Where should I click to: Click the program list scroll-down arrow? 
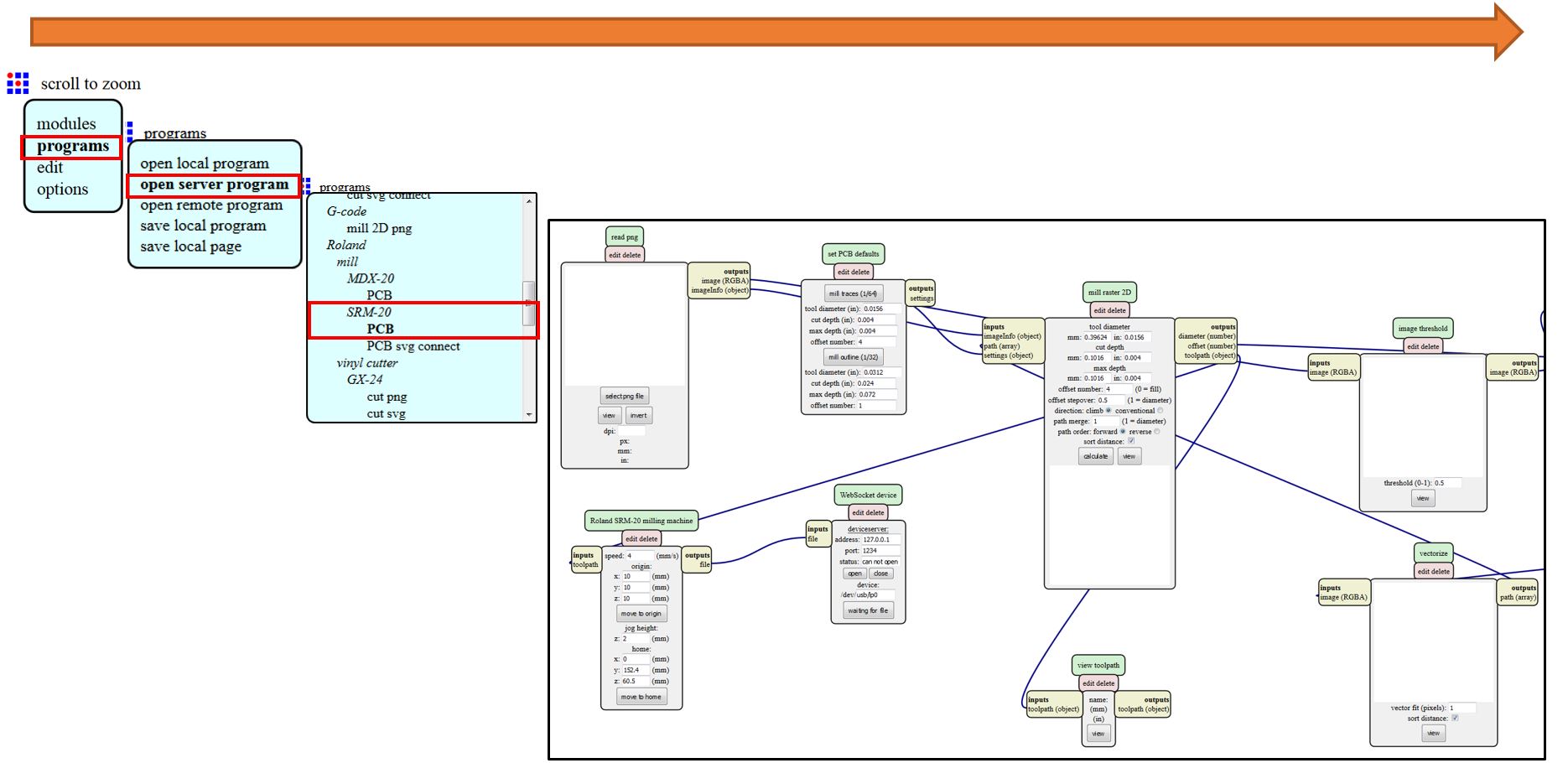(x=529, y=414)
